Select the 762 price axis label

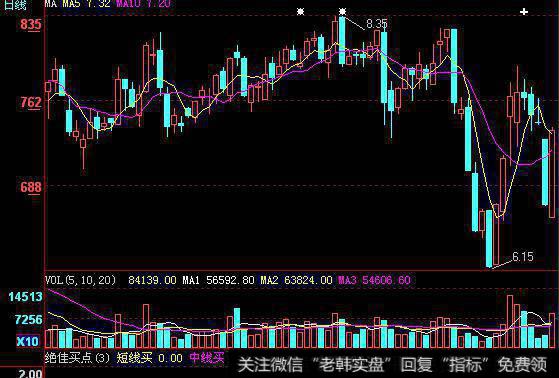point(31,103)
